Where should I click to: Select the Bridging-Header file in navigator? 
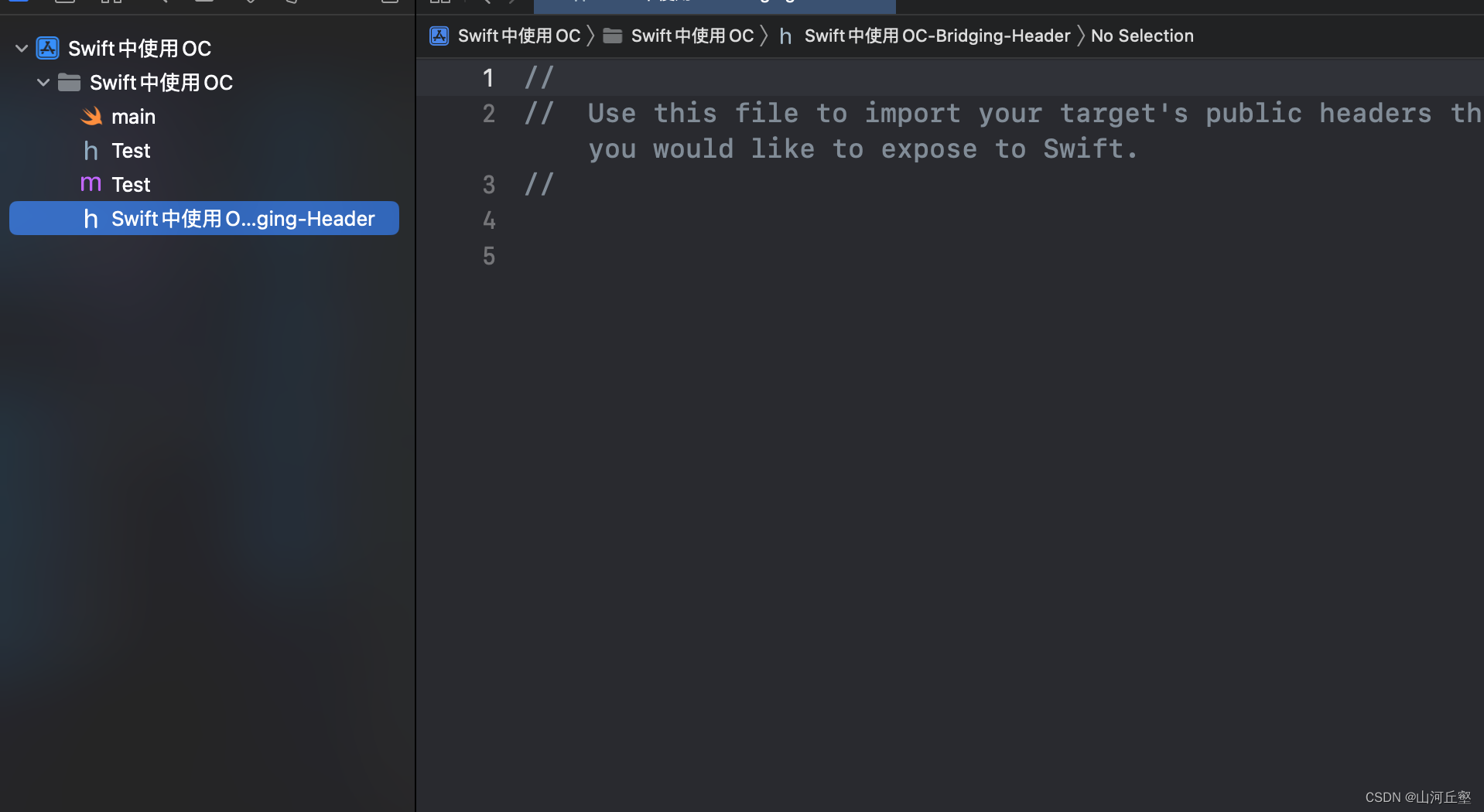[204, 219]
